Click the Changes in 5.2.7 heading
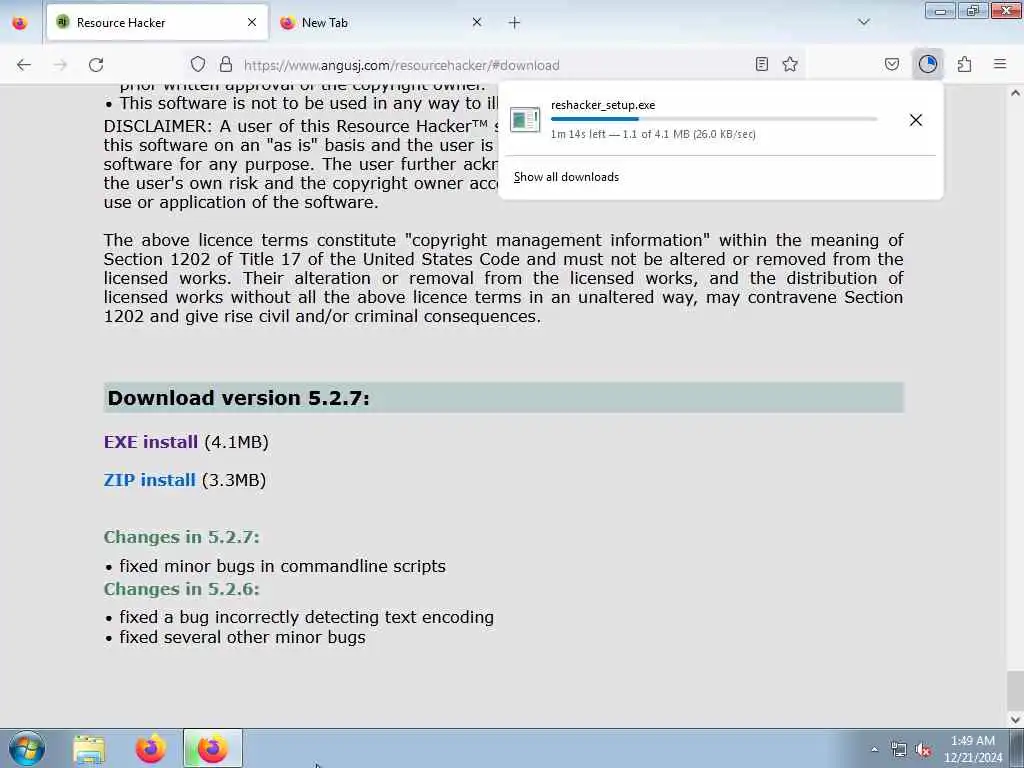The height and width of the screenshot is (768, 1024). pos(182,537)
